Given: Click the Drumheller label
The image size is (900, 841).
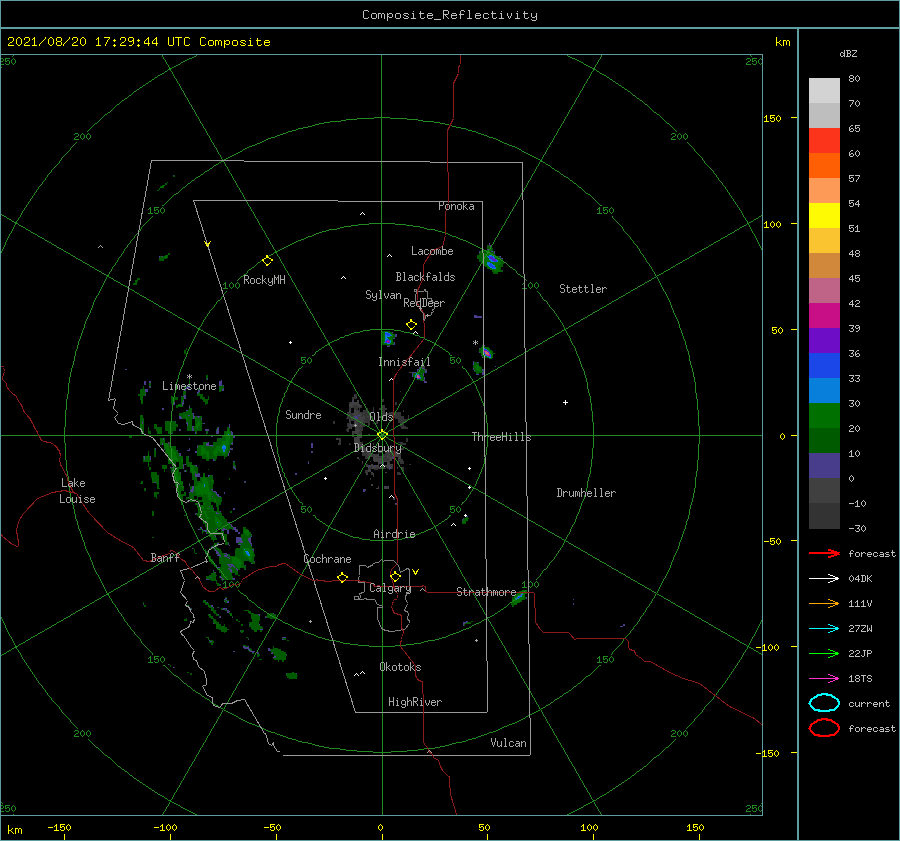Looking at the screenshot, I should [x=586, y=493].
